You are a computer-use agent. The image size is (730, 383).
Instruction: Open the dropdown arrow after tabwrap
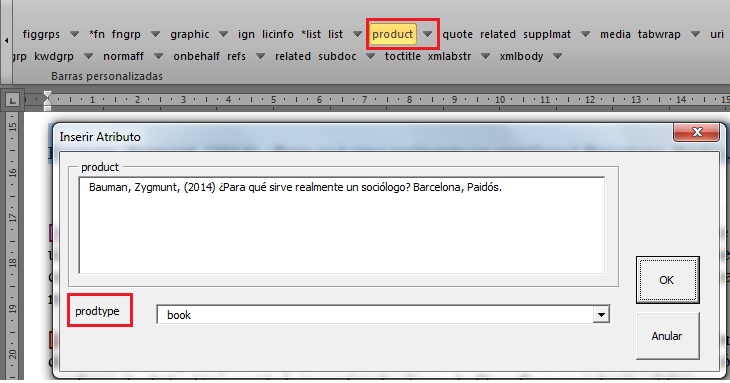(695, 34)
